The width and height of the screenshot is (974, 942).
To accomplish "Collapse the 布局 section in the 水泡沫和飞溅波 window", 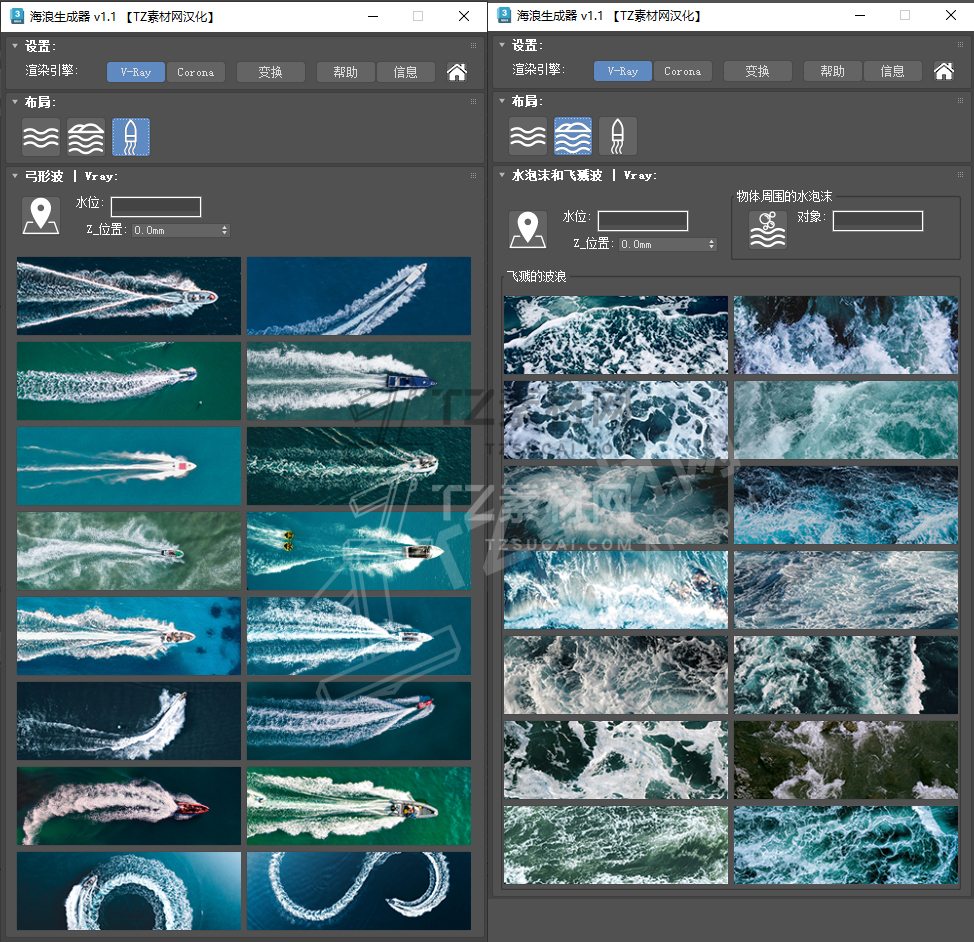I will 502,101.
